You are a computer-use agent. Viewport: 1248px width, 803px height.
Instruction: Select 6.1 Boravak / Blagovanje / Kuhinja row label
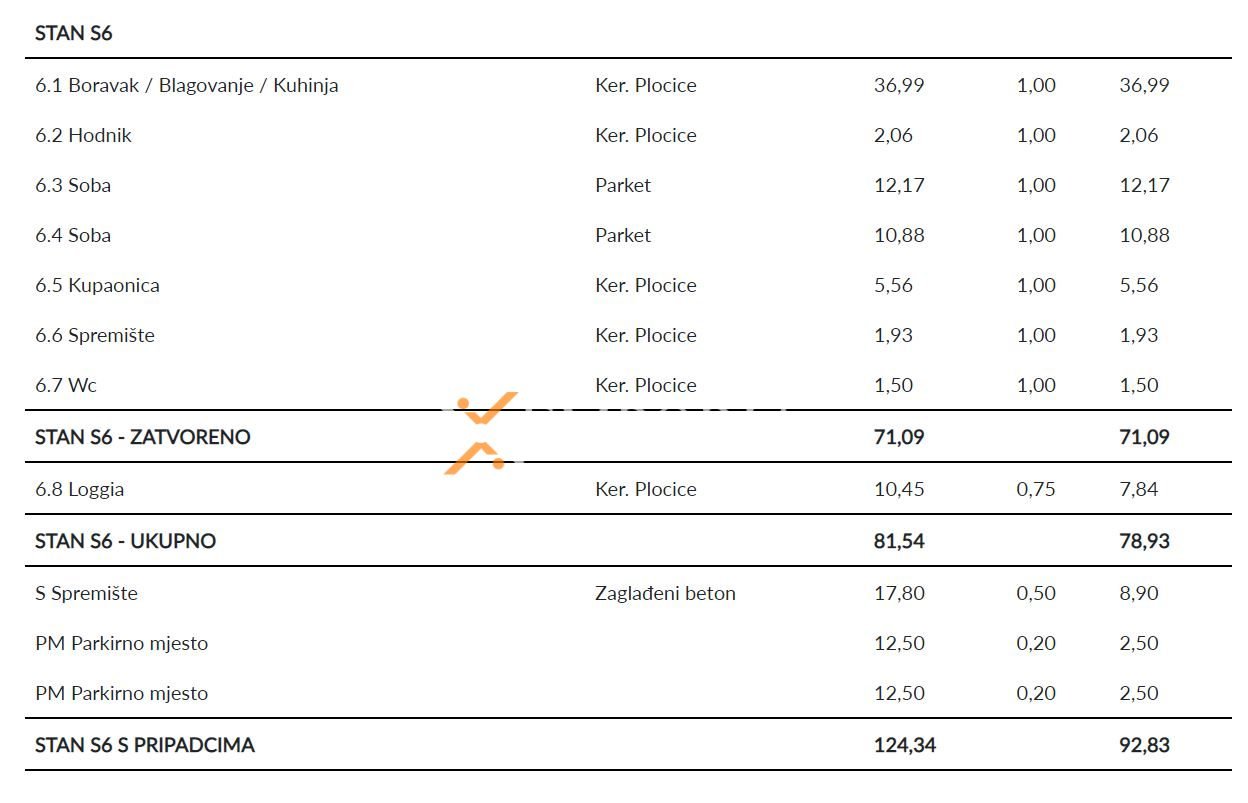[187, 85]
